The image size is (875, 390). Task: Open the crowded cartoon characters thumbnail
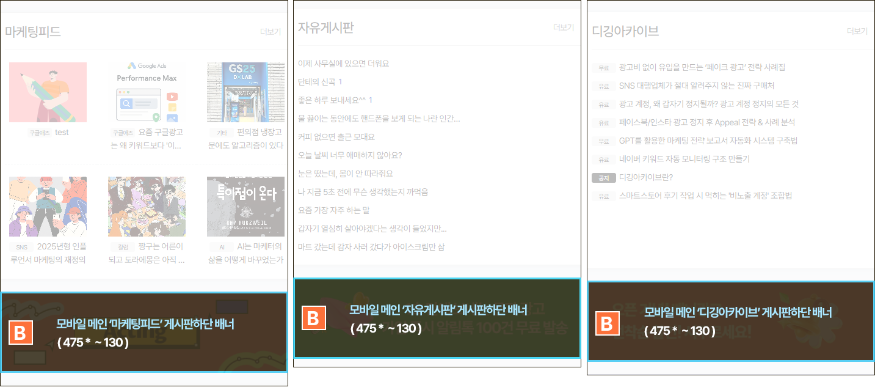click(x=147, y=207)
